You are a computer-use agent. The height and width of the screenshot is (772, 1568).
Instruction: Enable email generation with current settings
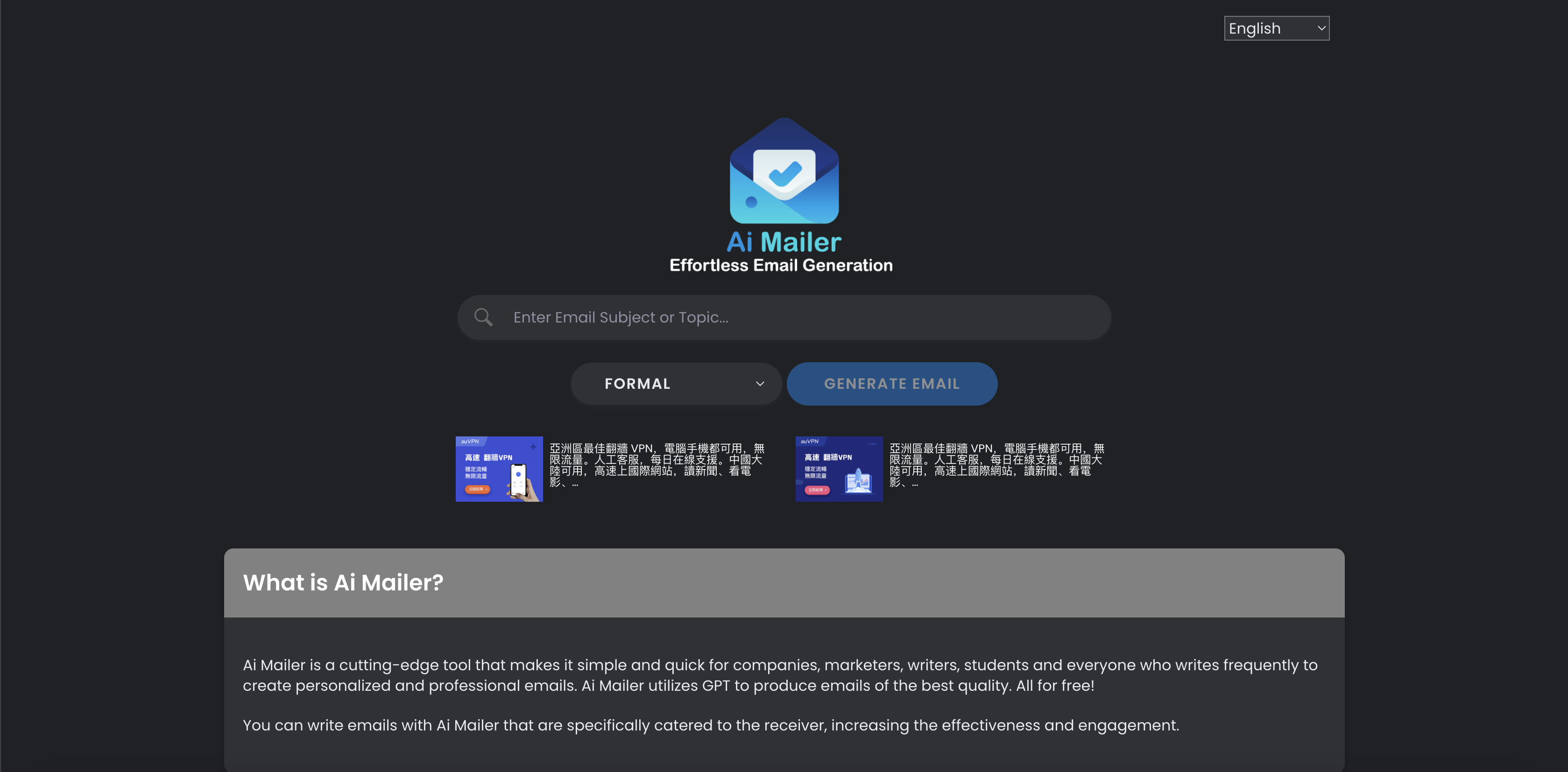coord(892,384)
